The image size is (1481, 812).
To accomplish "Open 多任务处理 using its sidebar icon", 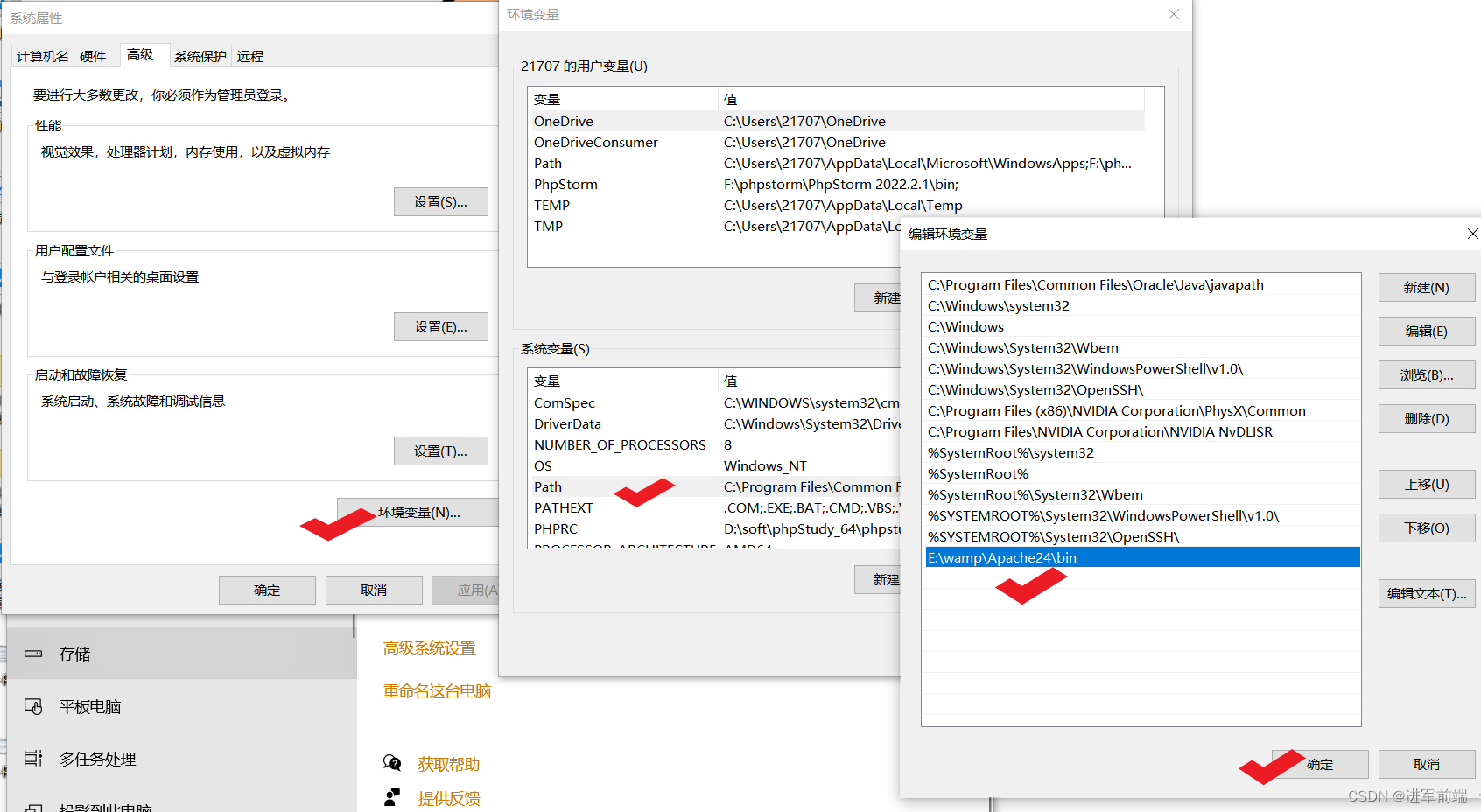I will (32, 759).
